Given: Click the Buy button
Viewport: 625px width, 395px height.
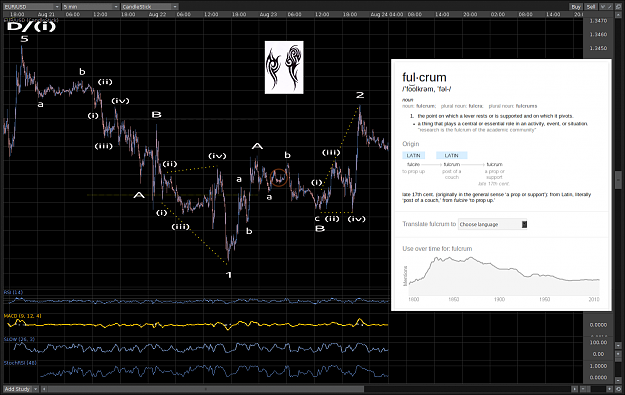Looking at the screenshot, I should point(576,7).
